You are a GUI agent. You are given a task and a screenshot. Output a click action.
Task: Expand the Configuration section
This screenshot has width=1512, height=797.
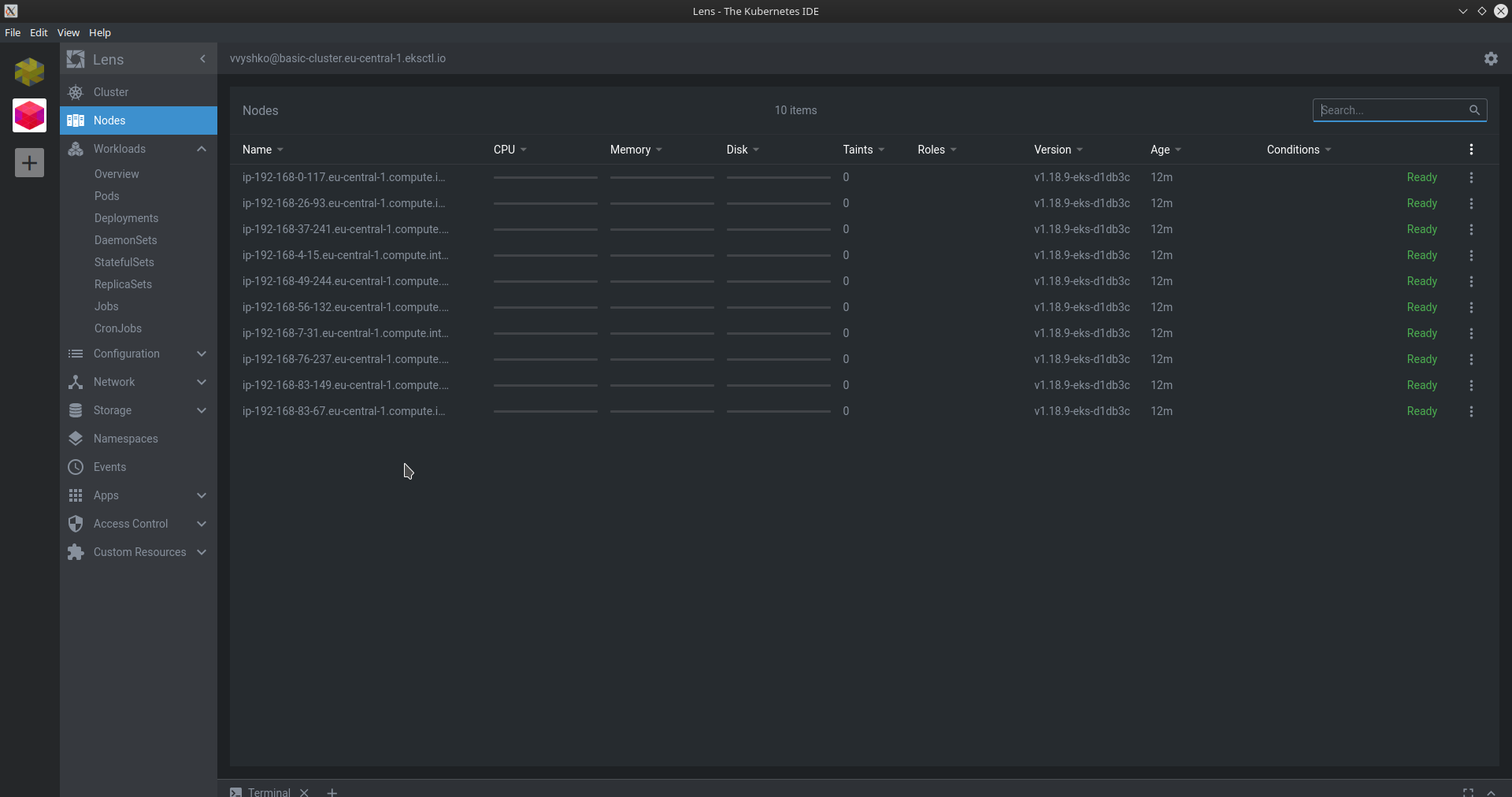(202, 354)
